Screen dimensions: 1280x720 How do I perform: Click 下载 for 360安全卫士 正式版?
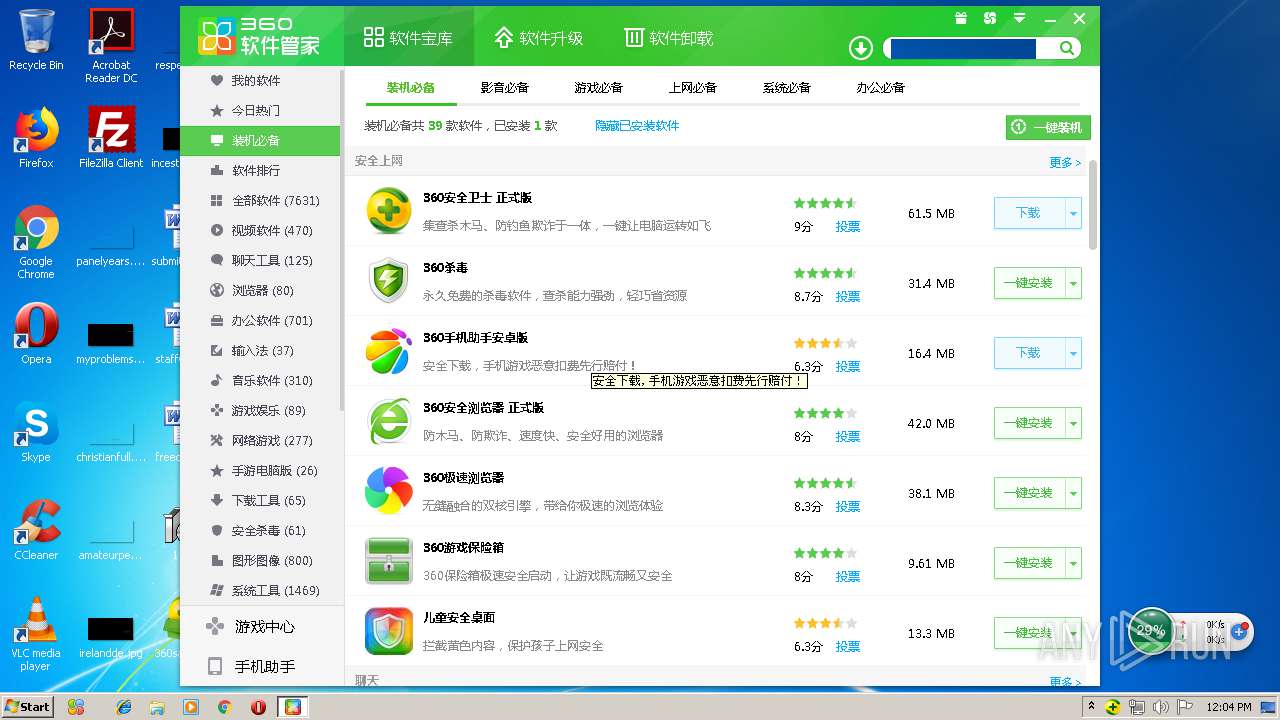click(x=1029, y=213)
